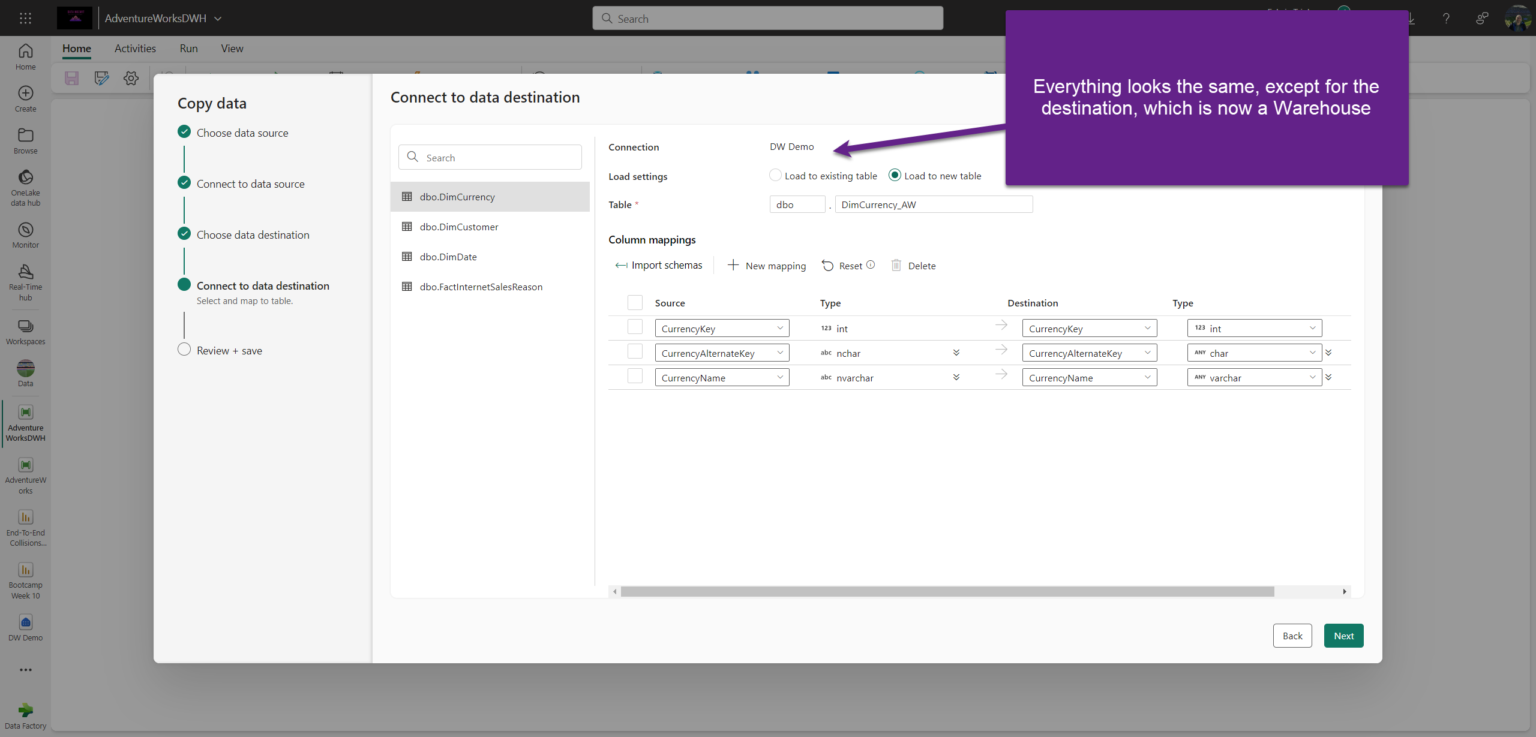Proceed with the Next button
The height and width of the screenshot is (737, 1536).
[1344, 635]
